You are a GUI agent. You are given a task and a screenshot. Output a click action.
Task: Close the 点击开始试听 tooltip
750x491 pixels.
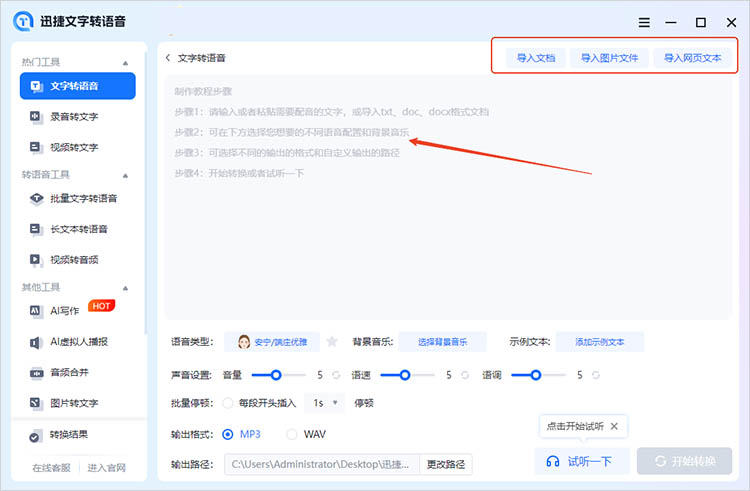615,426
